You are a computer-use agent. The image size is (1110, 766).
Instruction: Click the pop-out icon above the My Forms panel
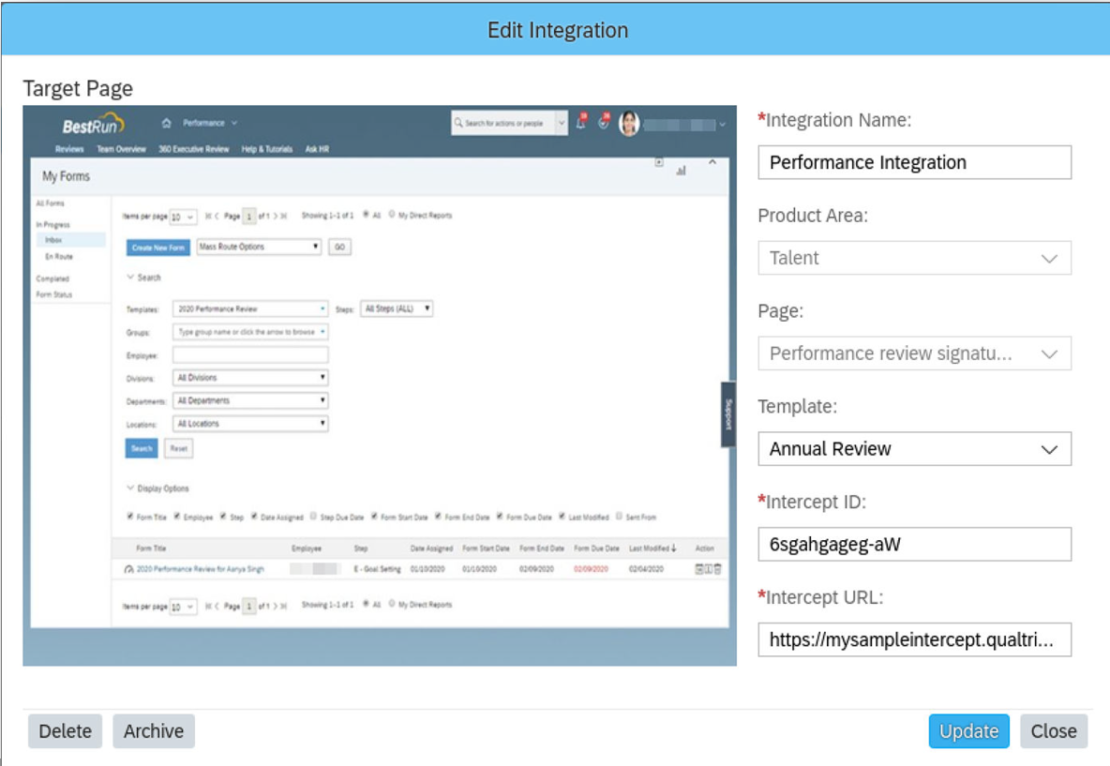657,161
